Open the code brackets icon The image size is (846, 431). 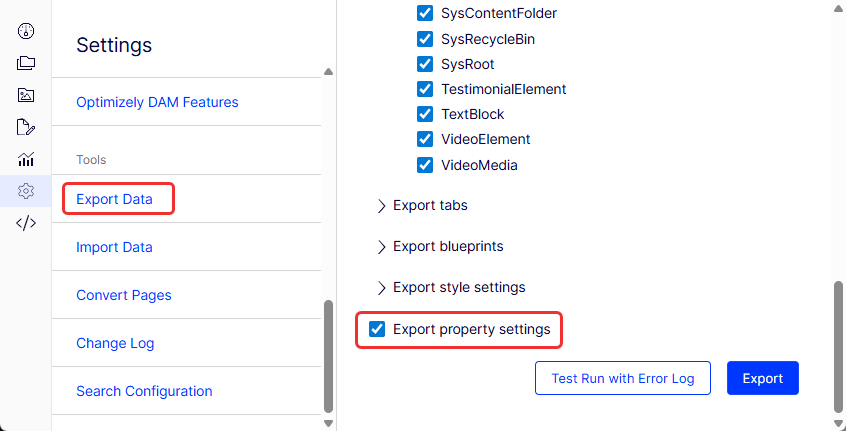click(x=26, y=223)
